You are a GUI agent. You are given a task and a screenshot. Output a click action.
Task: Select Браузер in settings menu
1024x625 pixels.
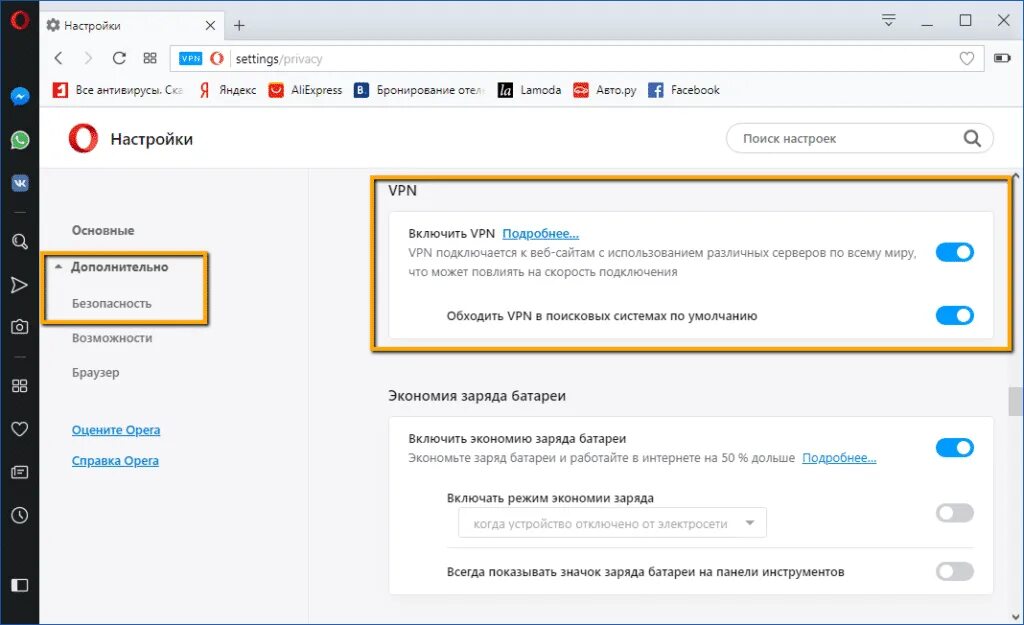95,372
